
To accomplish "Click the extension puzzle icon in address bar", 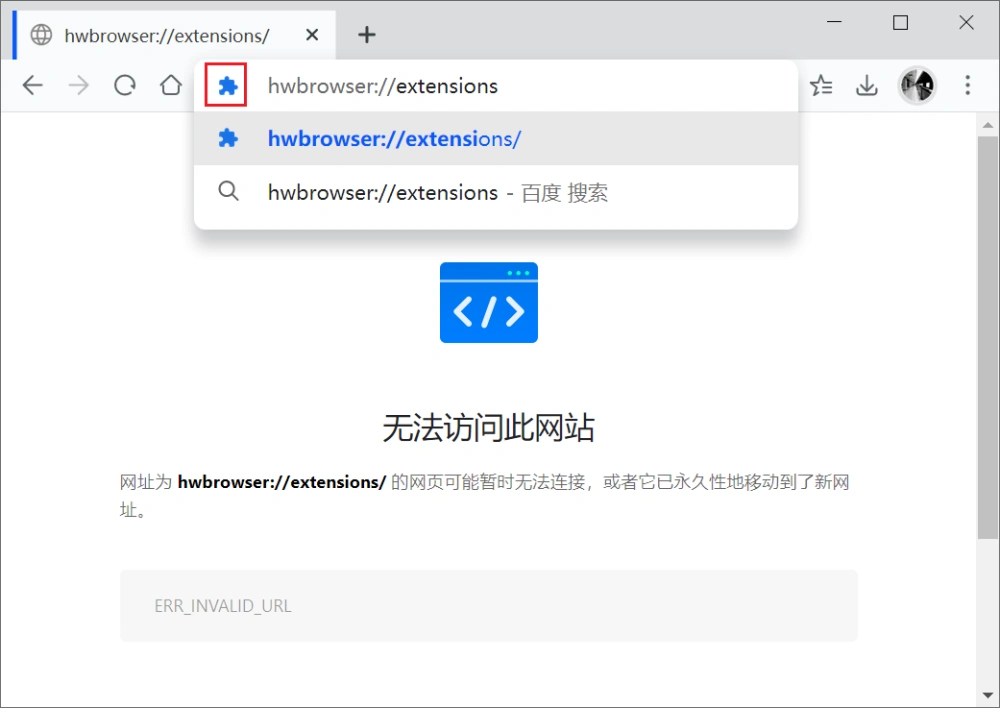I will [226, 85].
